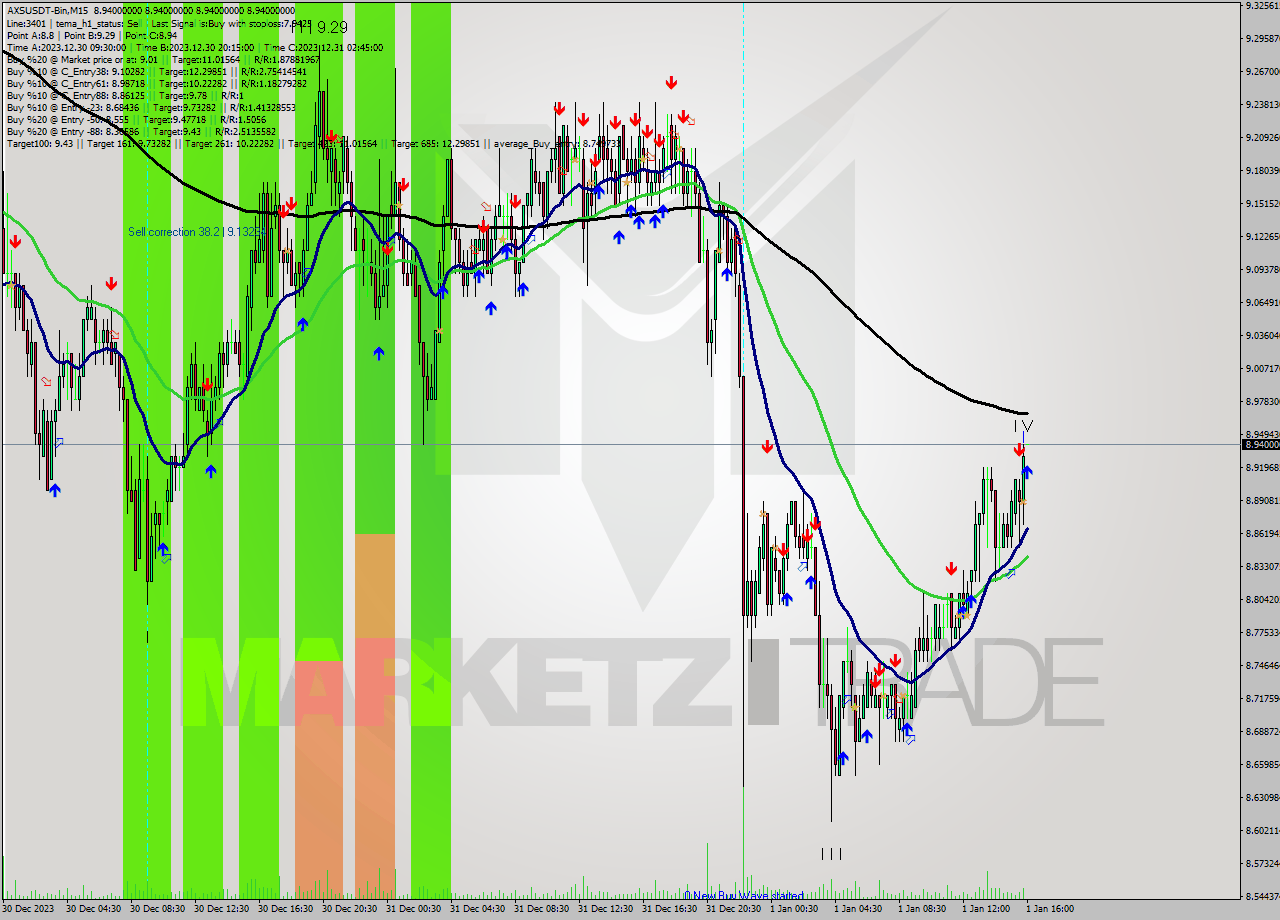Click the '31 Dec 00:30' time label

click(414, 910)
